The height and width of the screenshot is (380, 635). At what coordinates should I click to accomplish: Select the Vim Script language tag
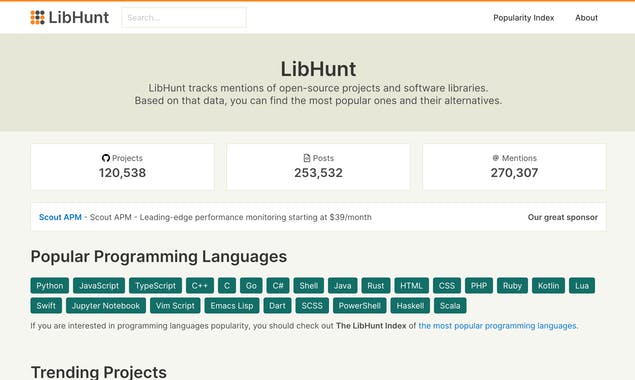[175, 305]
